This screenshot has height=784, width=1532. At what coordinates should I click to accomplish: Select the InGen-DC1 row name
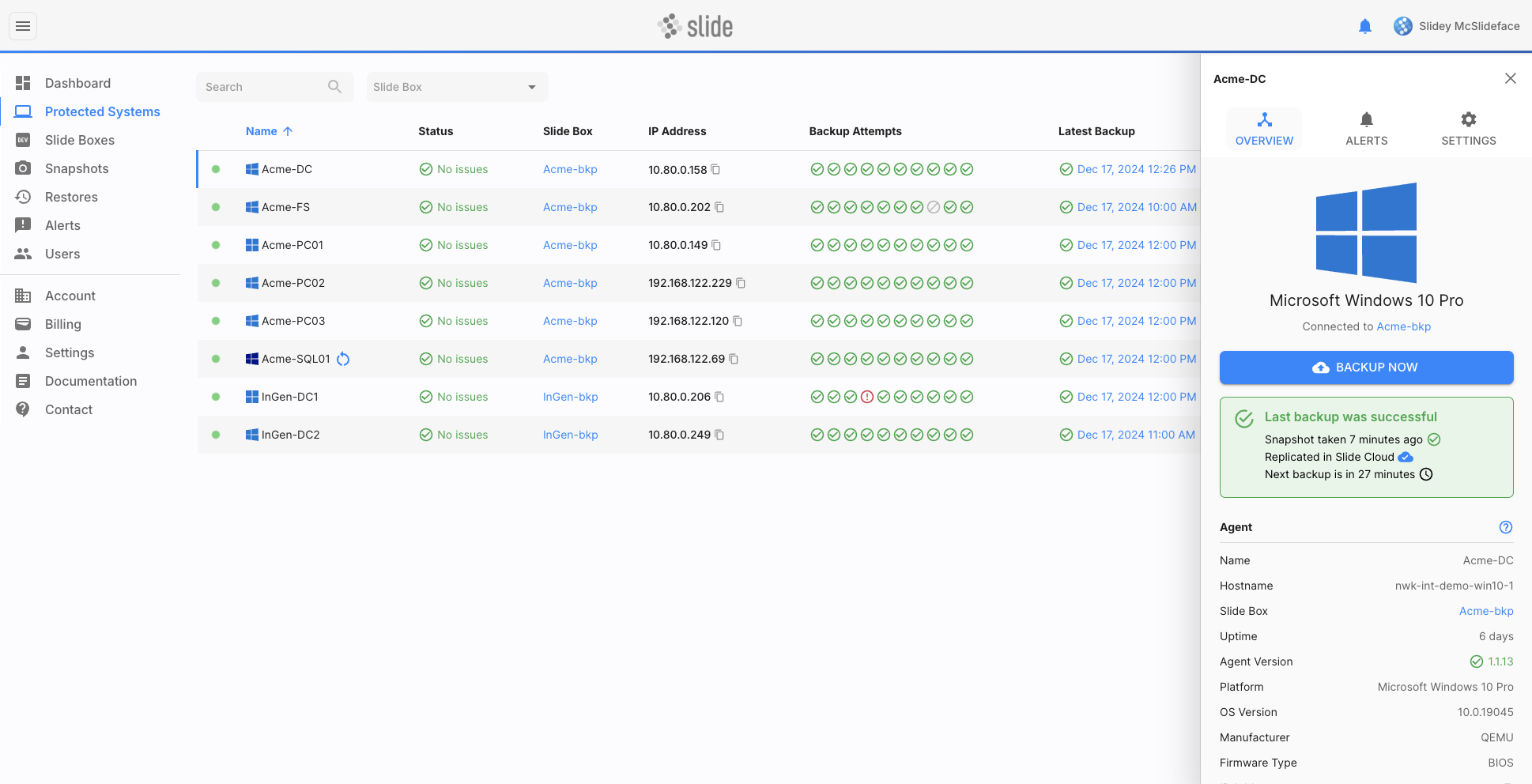click(x=290, y=397)
